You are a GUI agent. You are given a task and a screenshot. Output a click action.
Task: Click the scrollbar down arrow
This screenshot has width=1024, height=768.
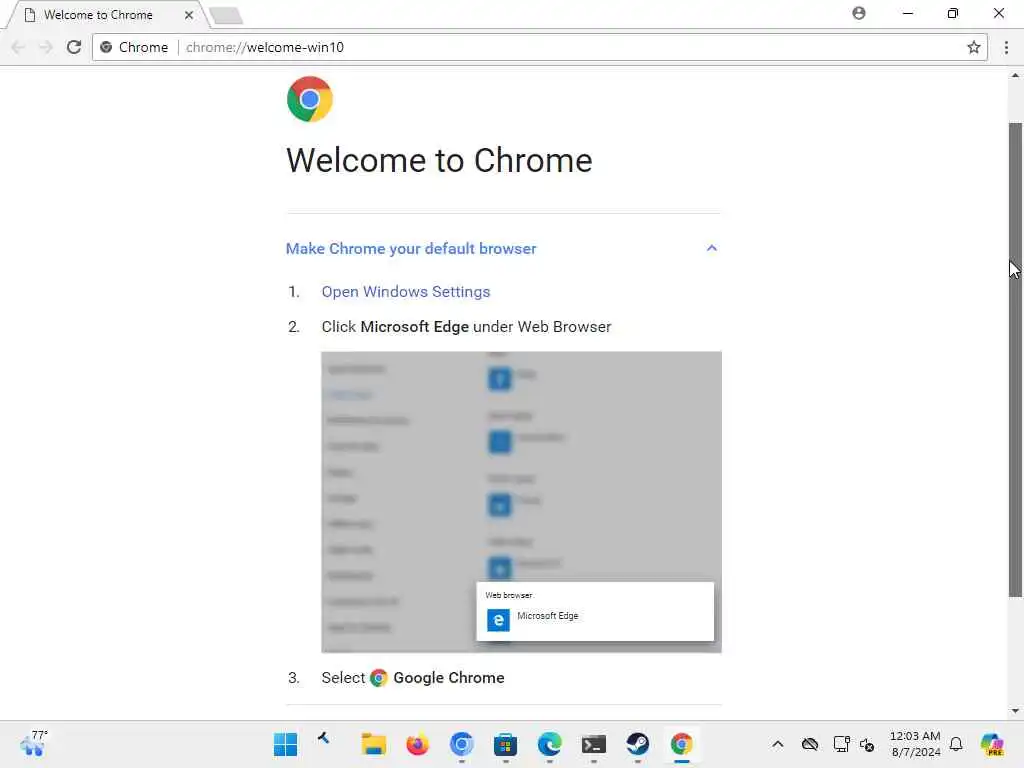pyautogui.click(x=1015, y=711)
